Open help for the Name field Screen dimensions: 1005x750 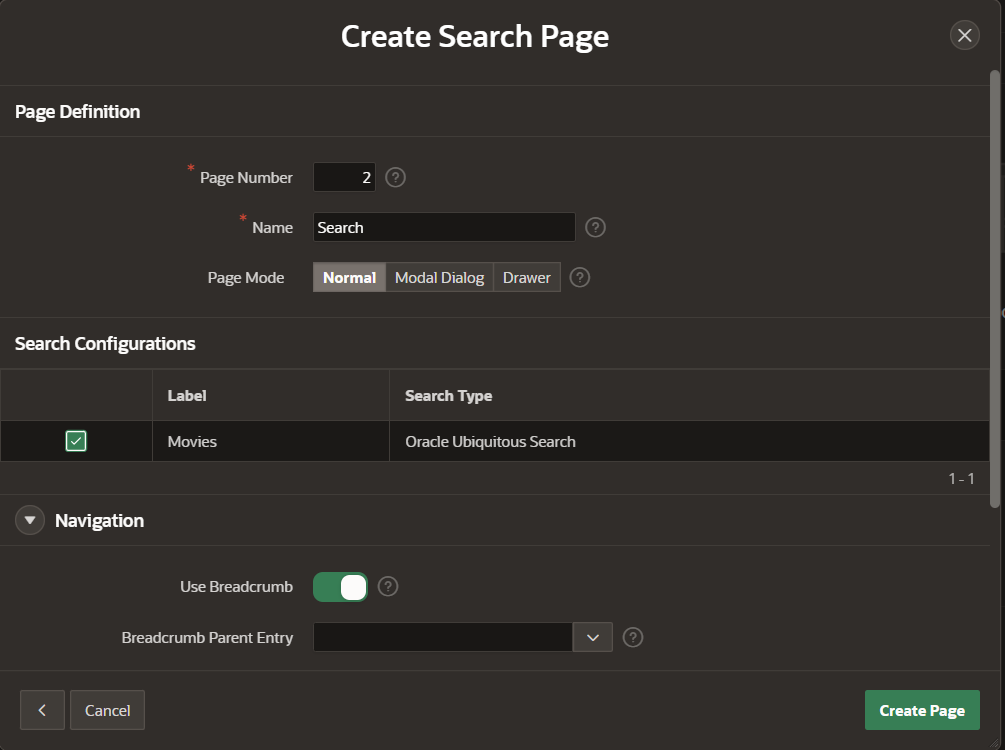pos(595,227)
